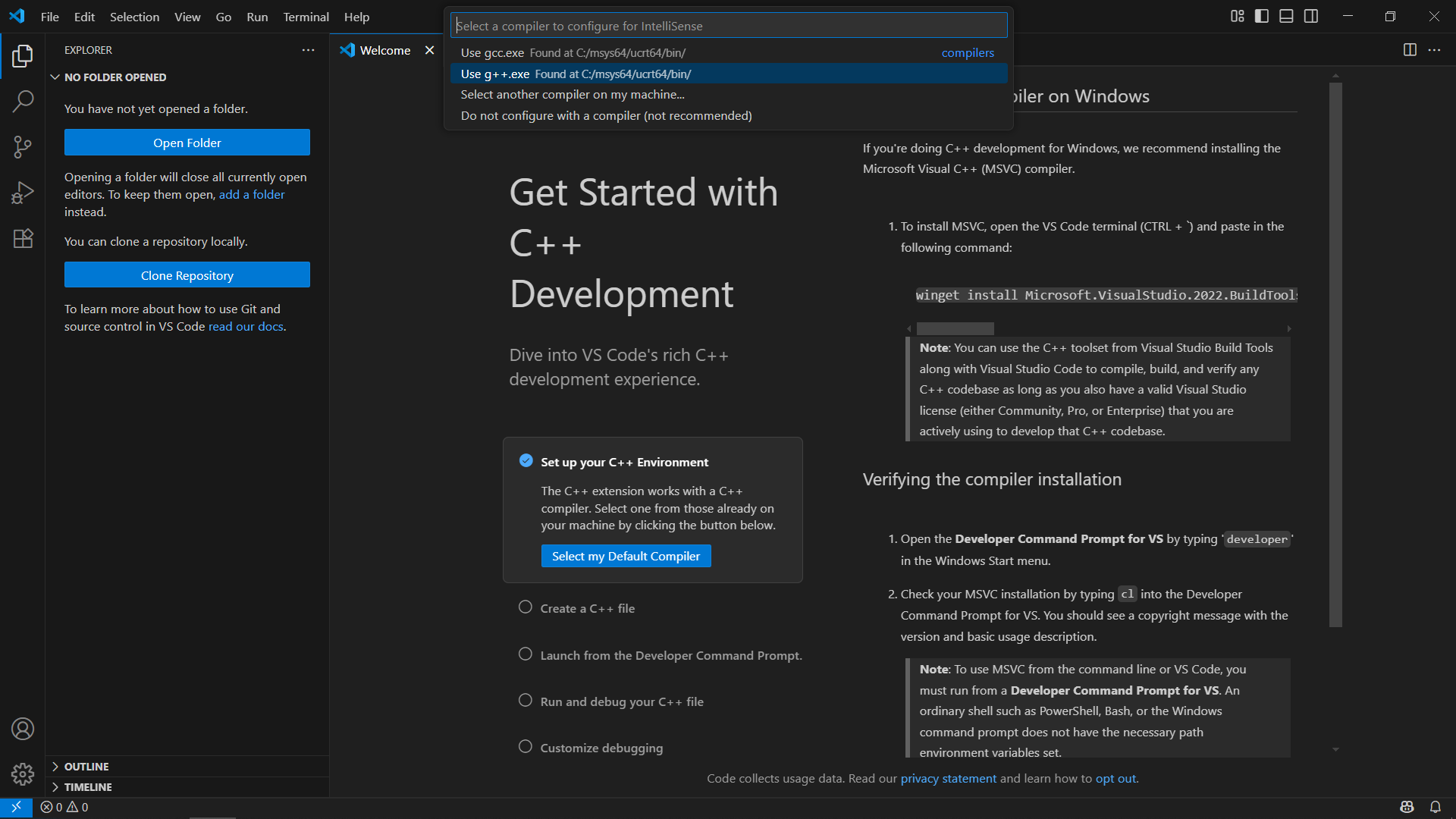This screenshot has height=819, width=1456.
Task: Open the Accounts menu icon
Action: 23,729
